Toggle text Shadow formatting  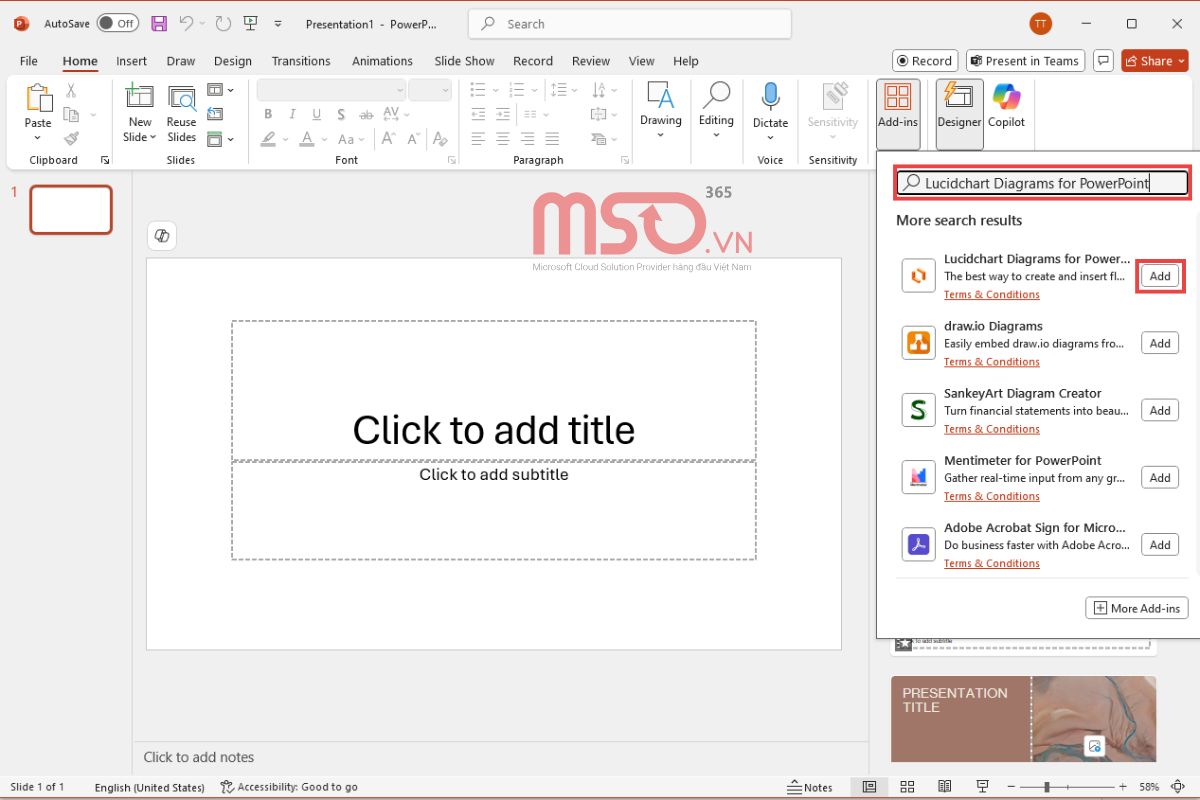[x=341, y=114]
